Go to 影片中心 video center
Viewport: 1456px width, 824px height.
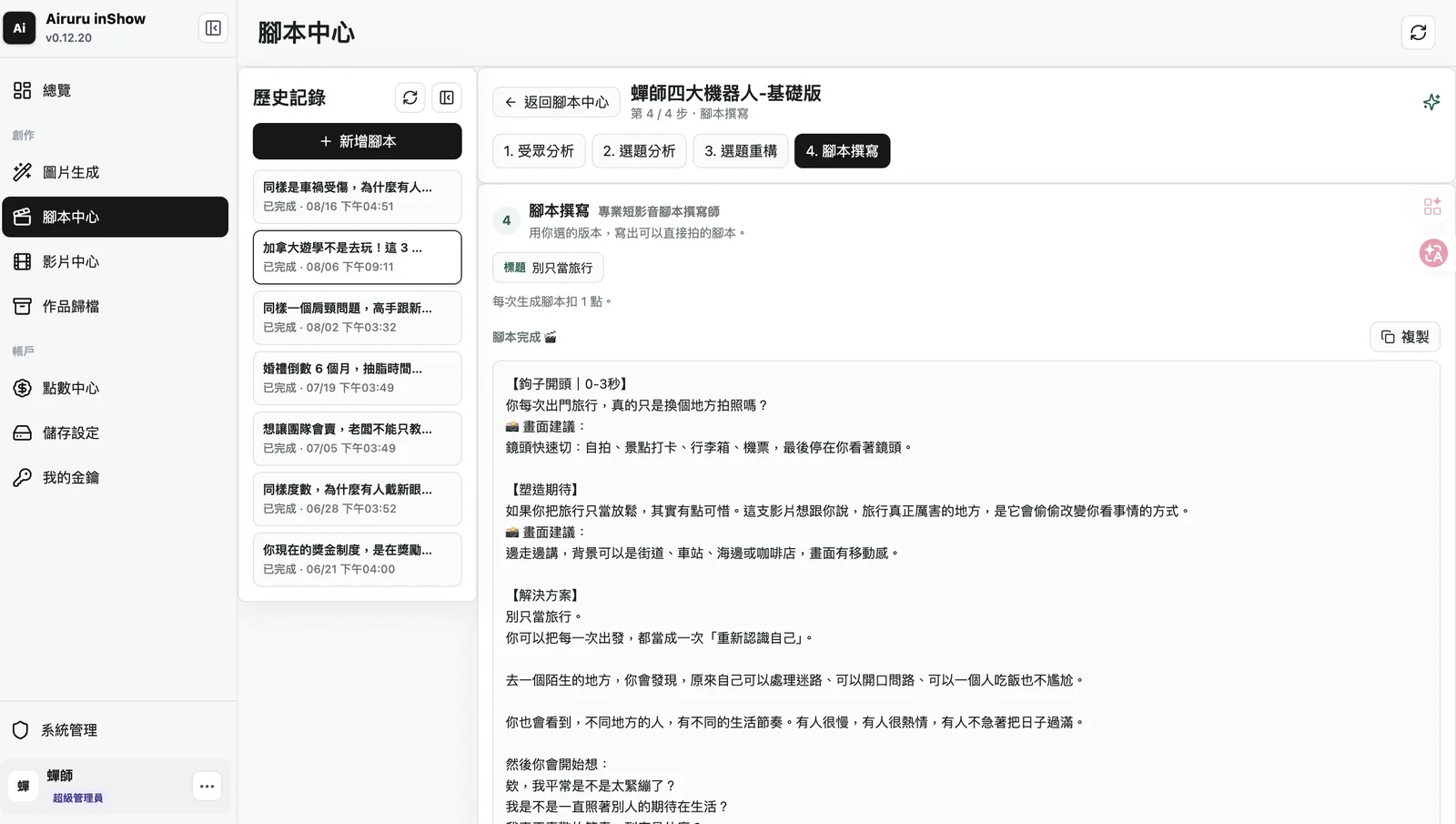[x=115, y=261]
